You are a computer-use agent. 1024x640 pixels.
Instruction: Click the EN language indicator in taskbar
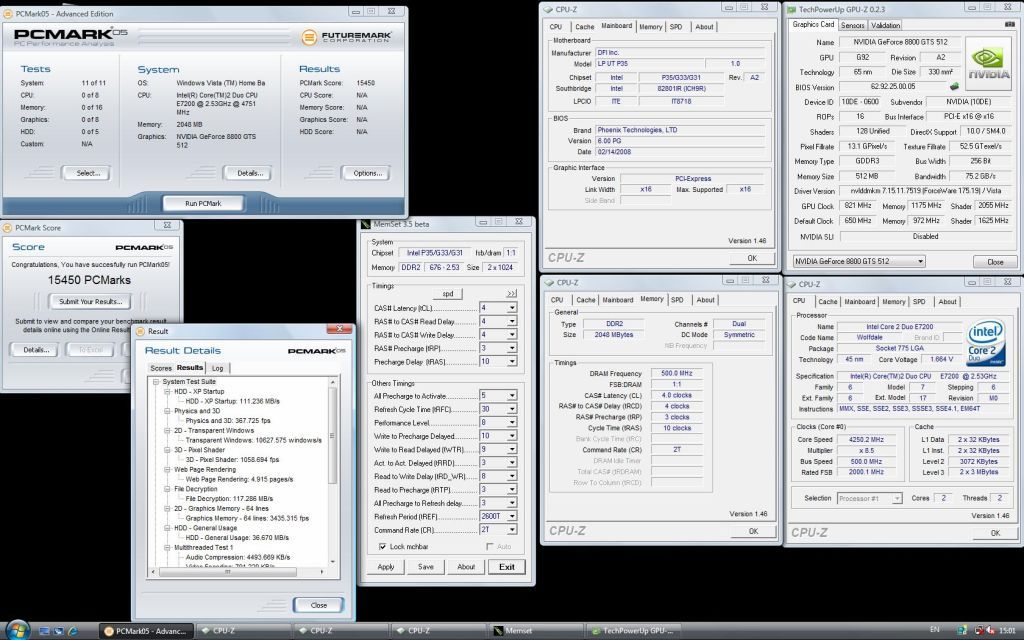(935, 630)
